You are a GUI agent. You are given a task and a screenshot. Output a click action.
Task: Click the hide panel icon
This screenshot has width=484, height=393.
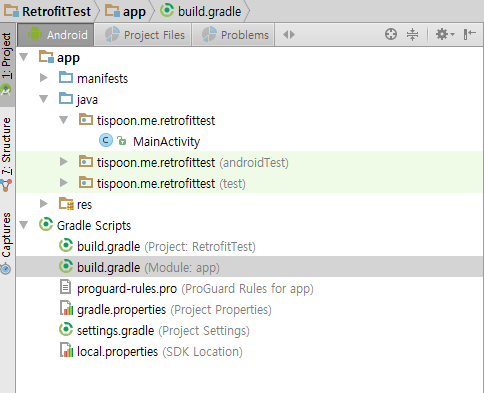(x=469, y=34)
